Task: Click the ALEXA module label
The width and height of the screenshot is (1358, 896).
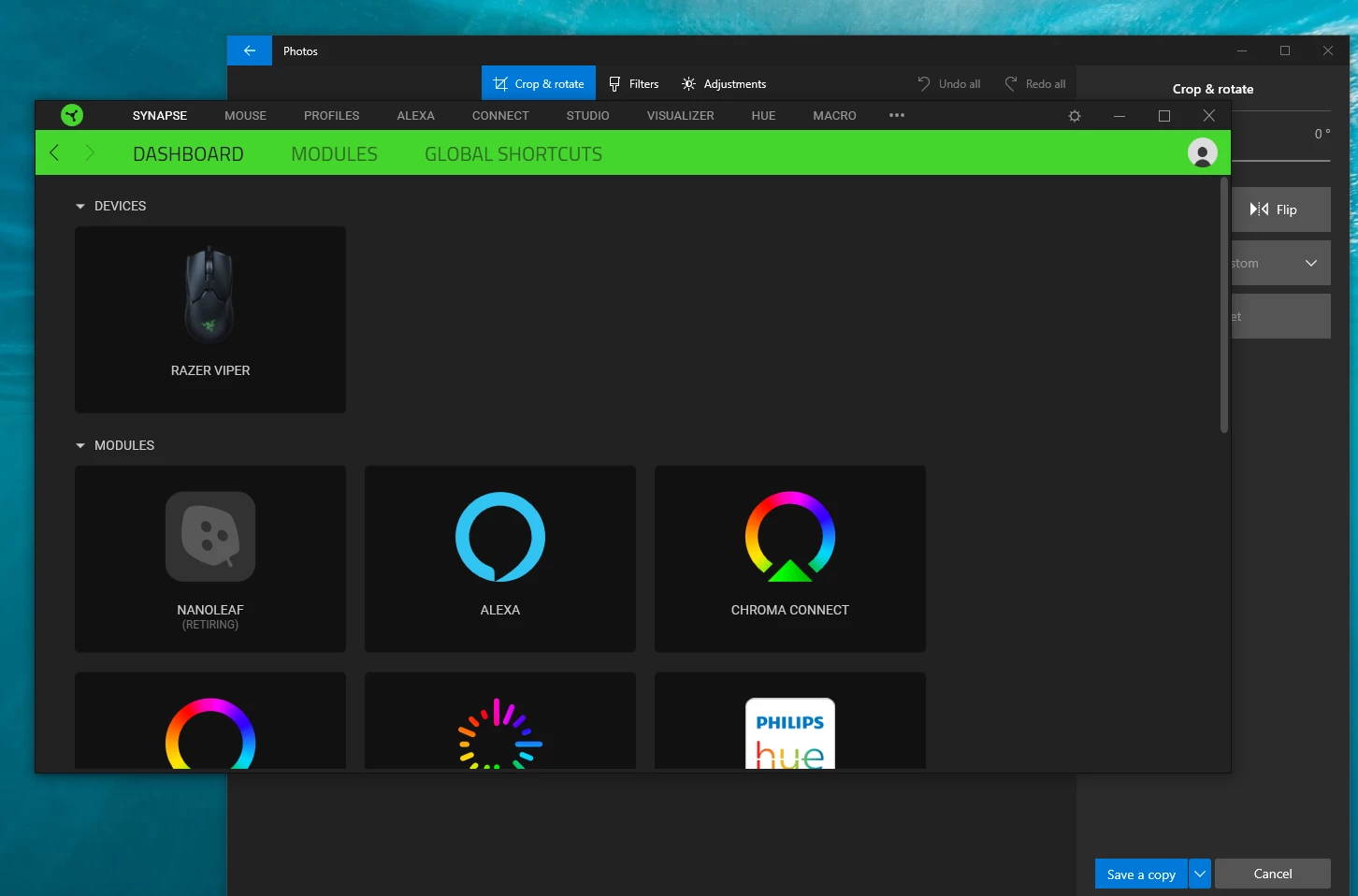Action: [500, 610]
